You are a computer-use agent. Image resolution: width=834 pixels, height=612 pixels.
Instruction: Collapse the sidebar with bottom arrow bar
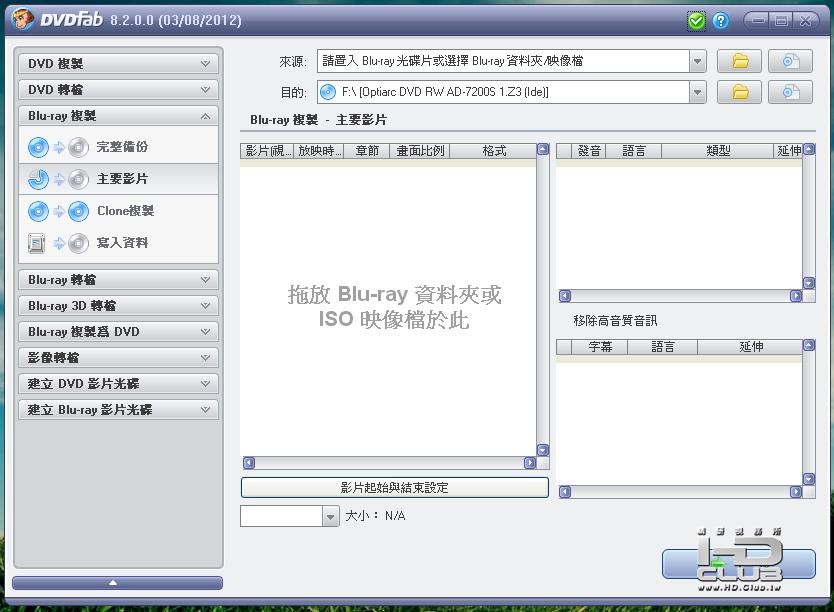pos(118,583)
